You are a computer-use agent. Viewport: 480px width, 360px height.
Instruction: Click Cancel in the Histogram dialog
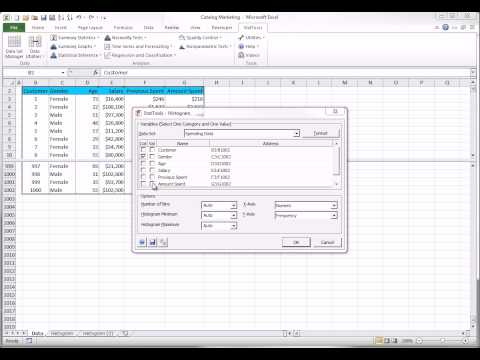(327, 242)
